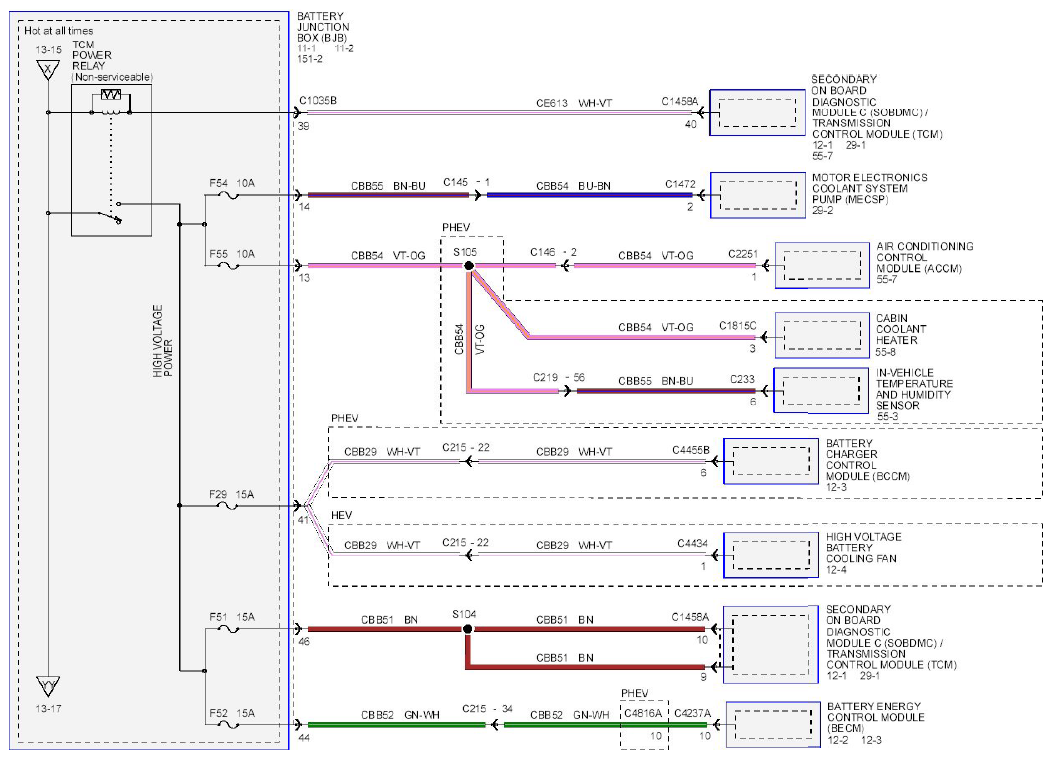The height and width of the screenshot is (759, 1052).
Task: Click the 151-2 Battery Junction Box reference
Action: (310, 59)
